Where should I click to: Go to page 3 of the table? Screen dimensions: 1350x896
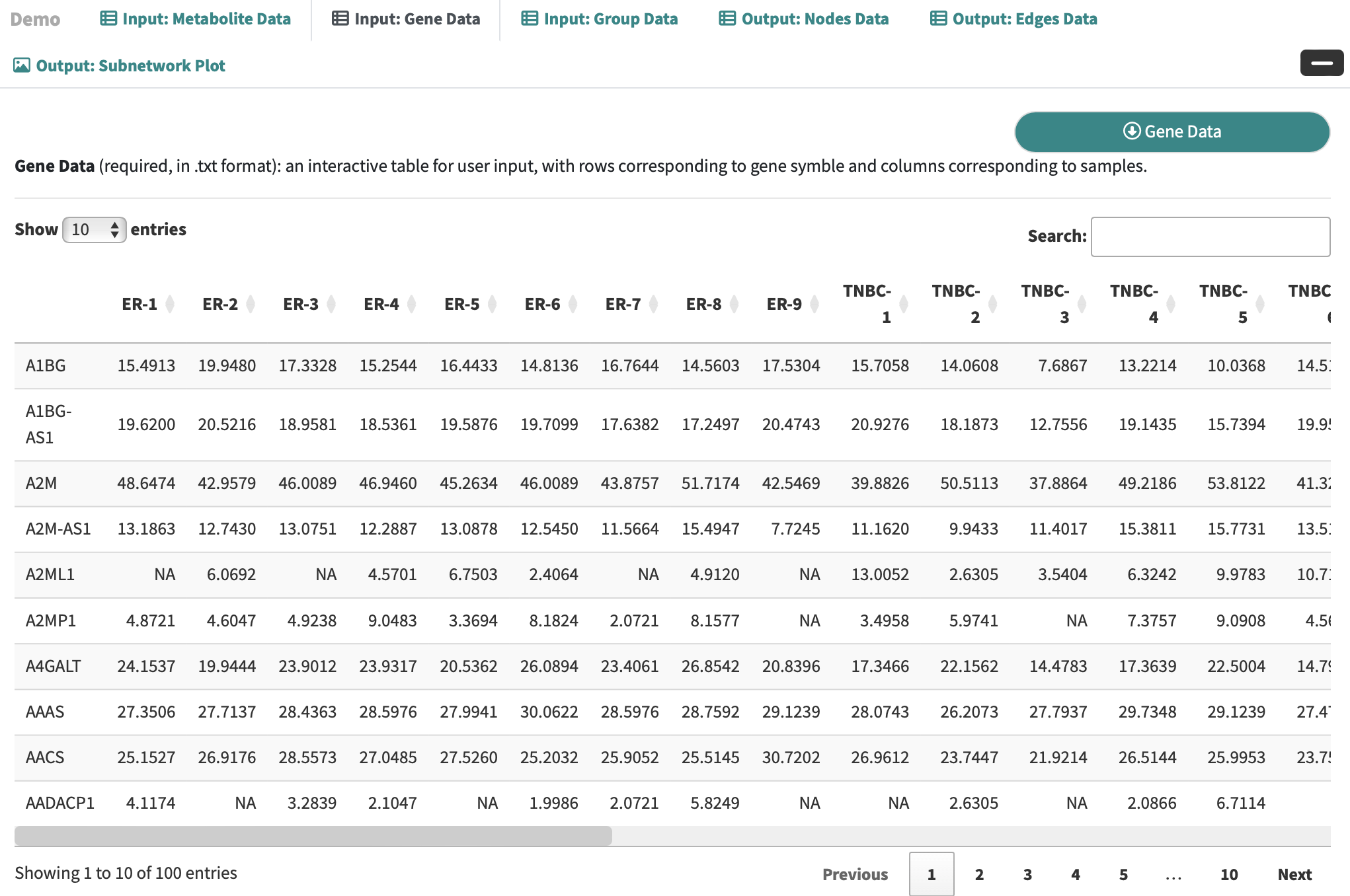1027,874
